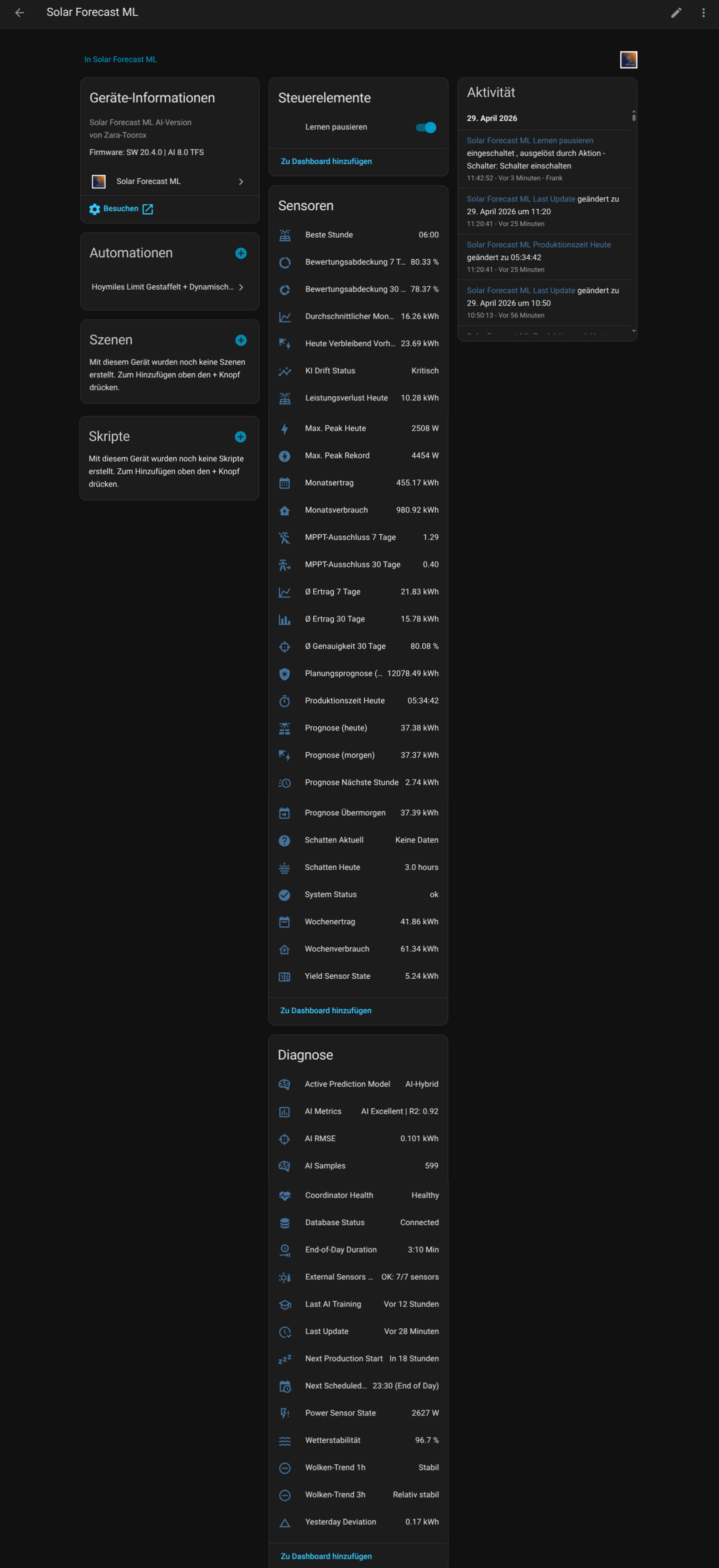Click the System Status checkmark icon
Viewport: 719px width, 1568px height.
coord(284,895)
